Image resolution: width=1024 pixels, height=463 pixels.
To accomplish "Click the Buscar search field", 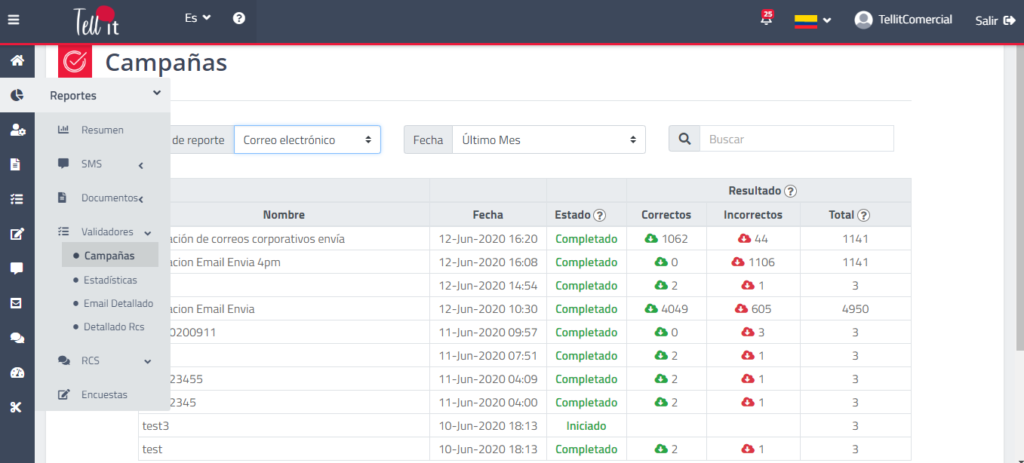I will (x=796, y=140).
